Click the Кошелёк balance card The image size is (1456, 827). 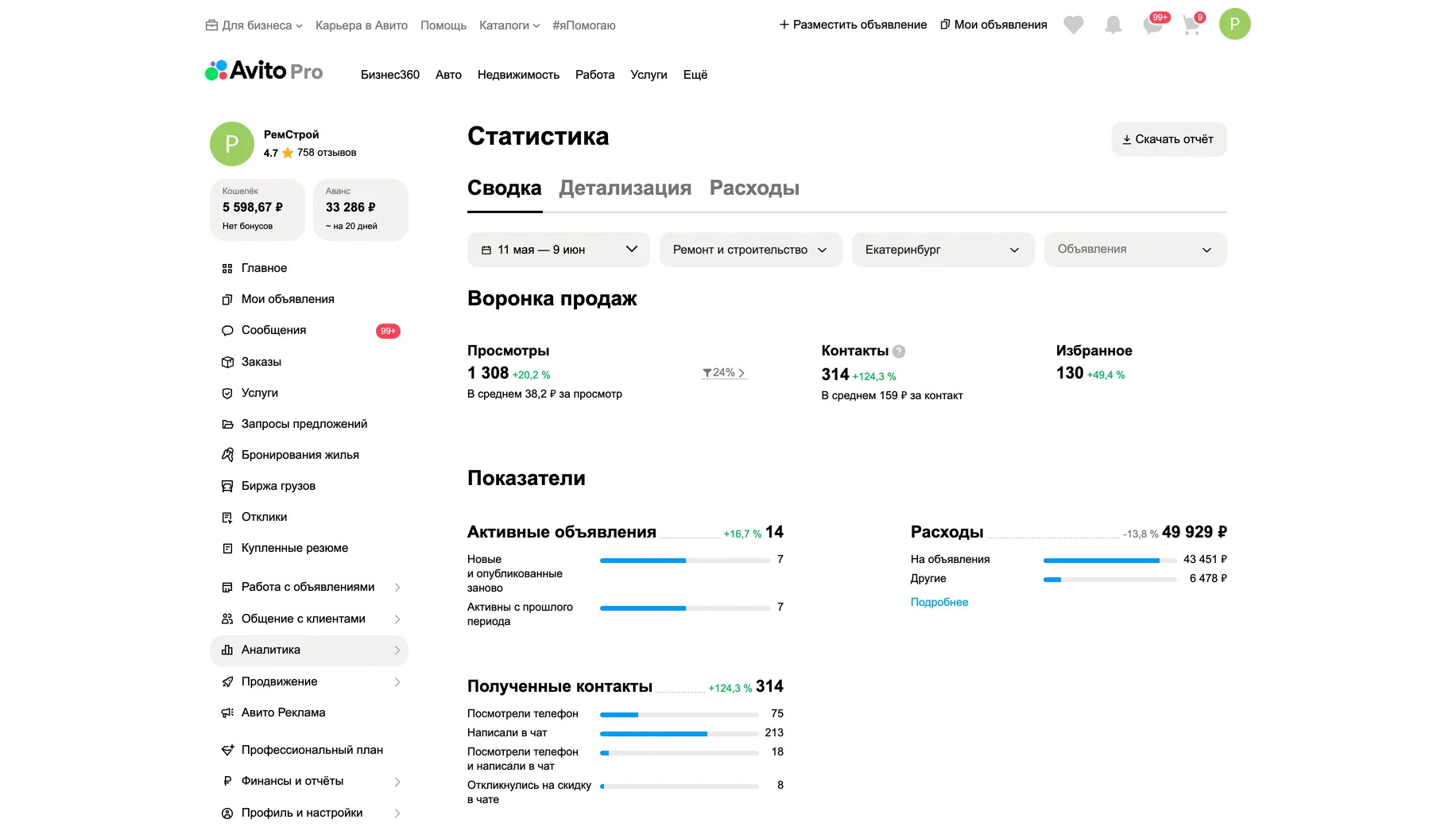point(258,210)
